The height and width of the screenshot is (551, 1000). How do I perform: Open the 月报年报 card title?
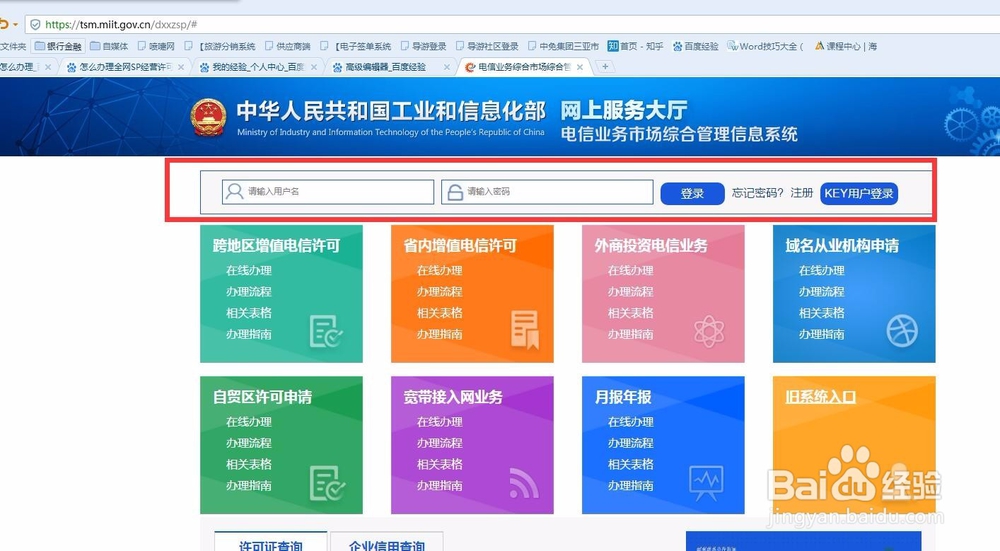pos(622,397)
